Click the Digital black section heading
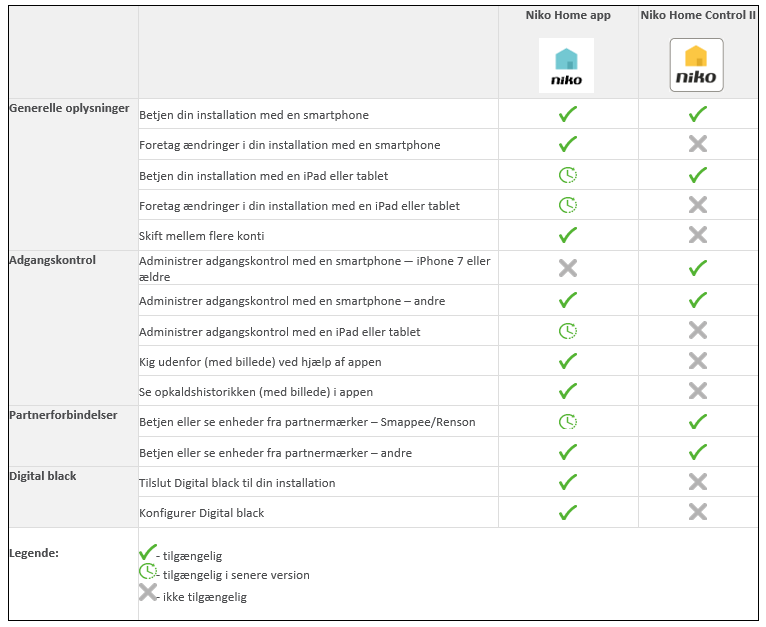The image size is (766, 627). 43,476
